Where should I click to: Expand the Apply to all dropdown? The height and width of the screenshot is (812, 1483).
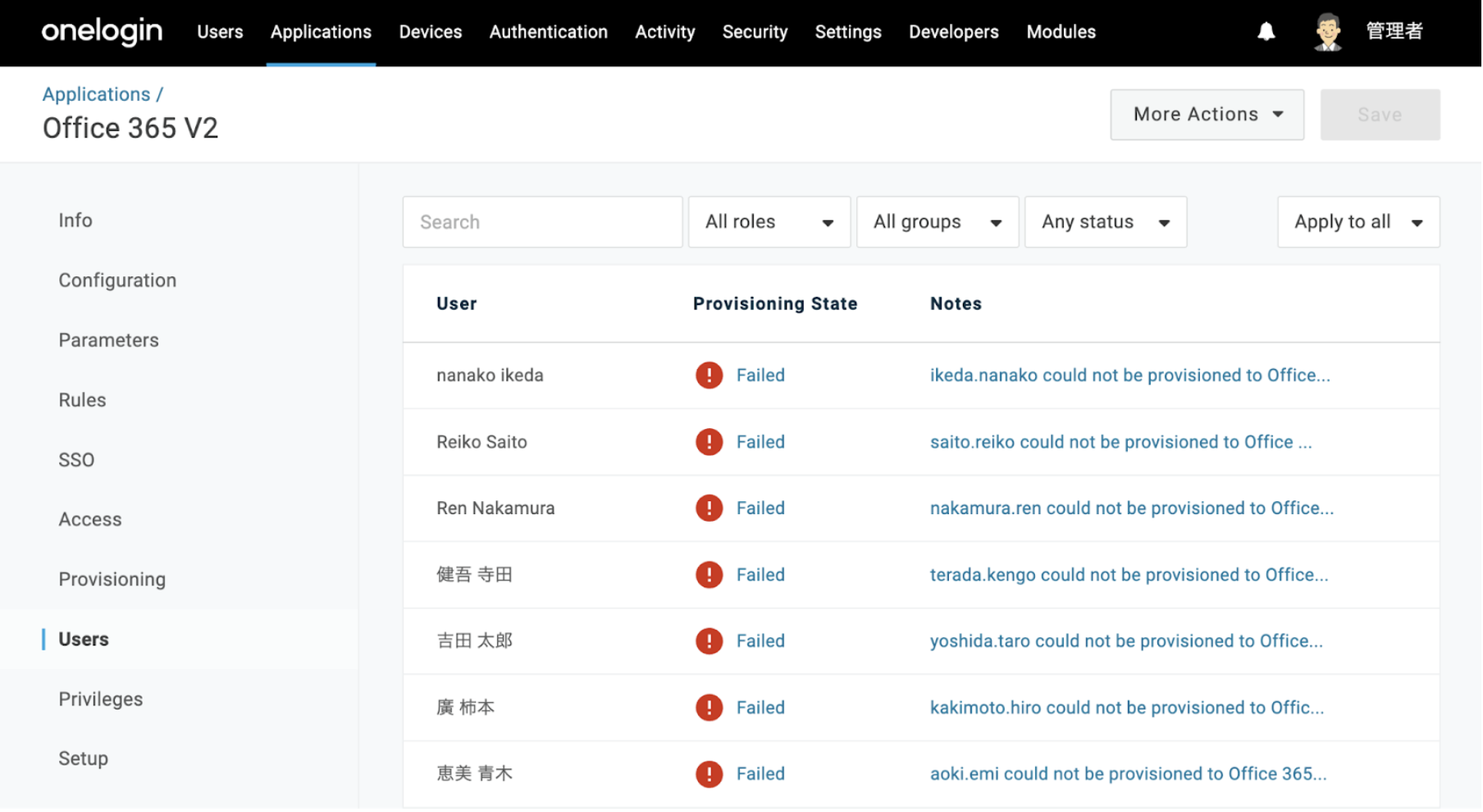click(x=1360, y=222)
